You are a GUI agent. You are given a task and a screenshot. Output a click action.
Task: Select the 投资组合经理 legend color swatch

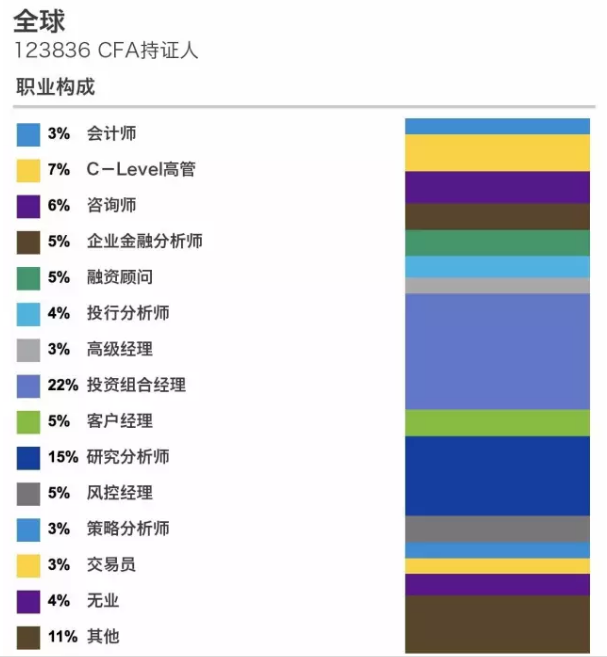(28, 386)
